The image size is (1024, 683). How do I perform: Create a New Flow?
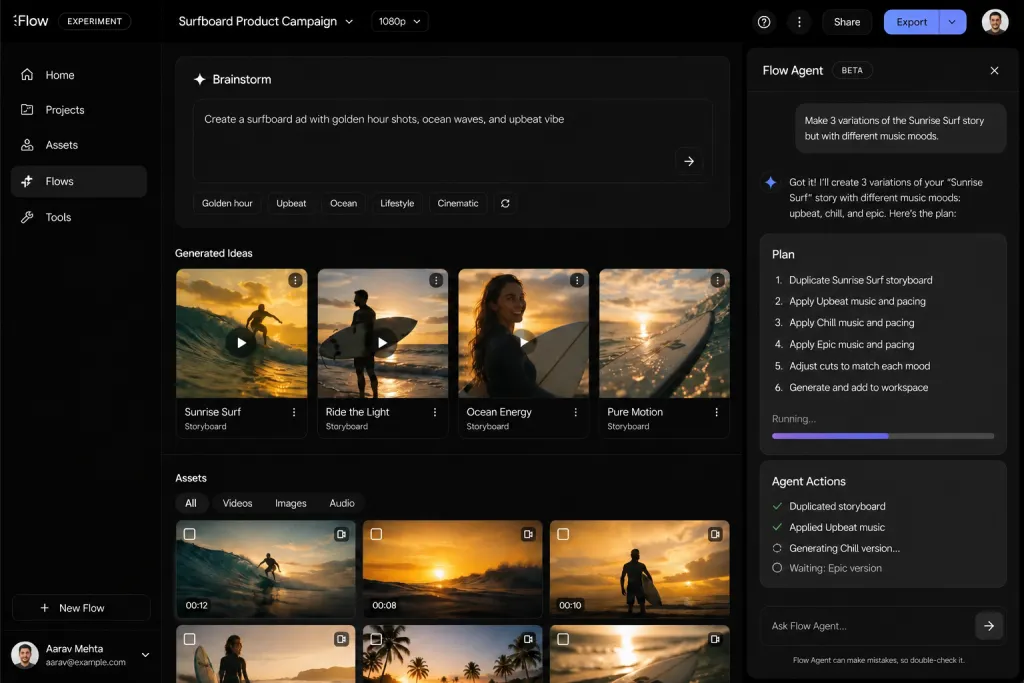(81, 608)
